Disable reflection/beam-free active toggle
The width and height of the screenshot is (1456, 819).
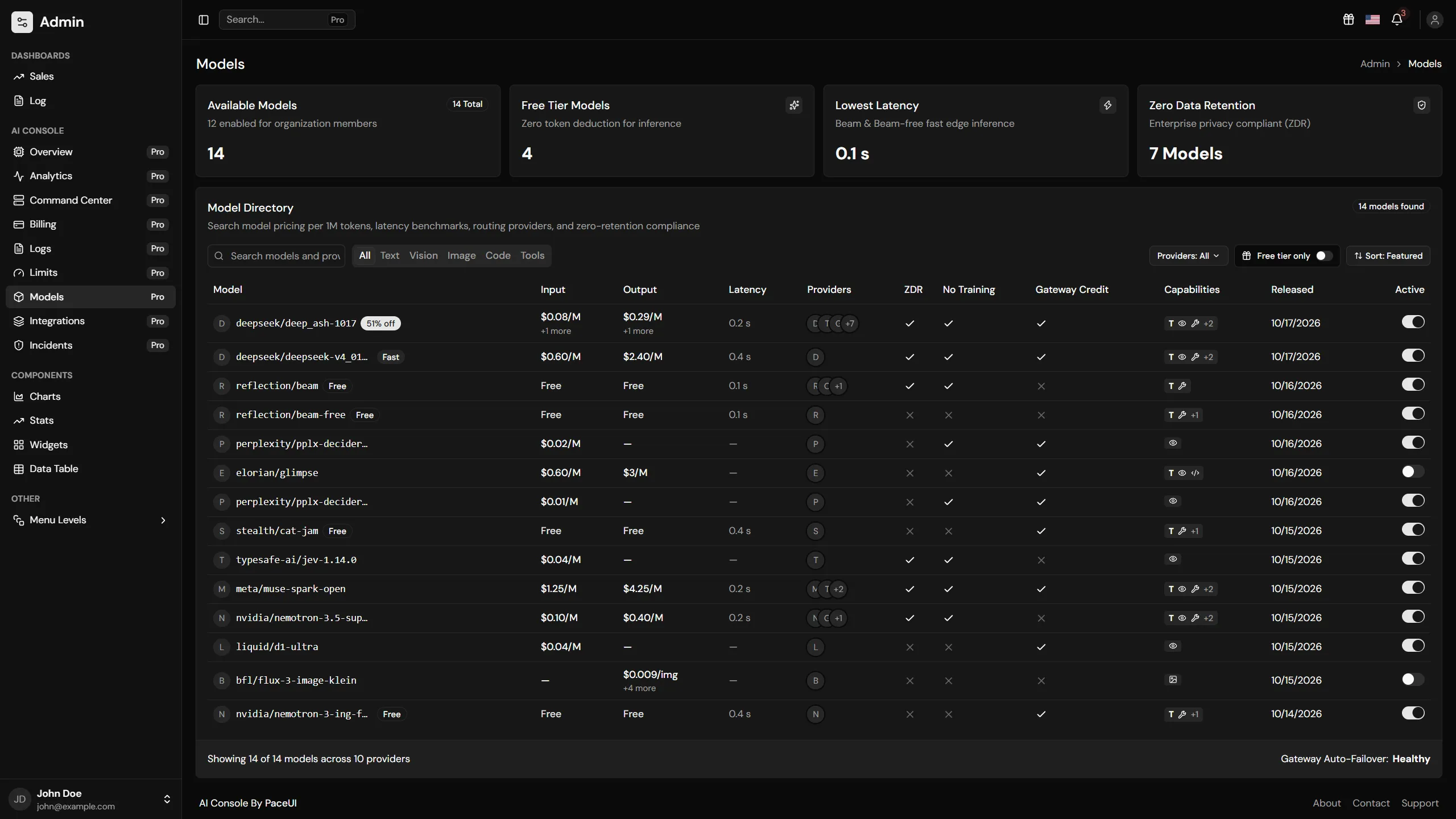(1413, 413)
